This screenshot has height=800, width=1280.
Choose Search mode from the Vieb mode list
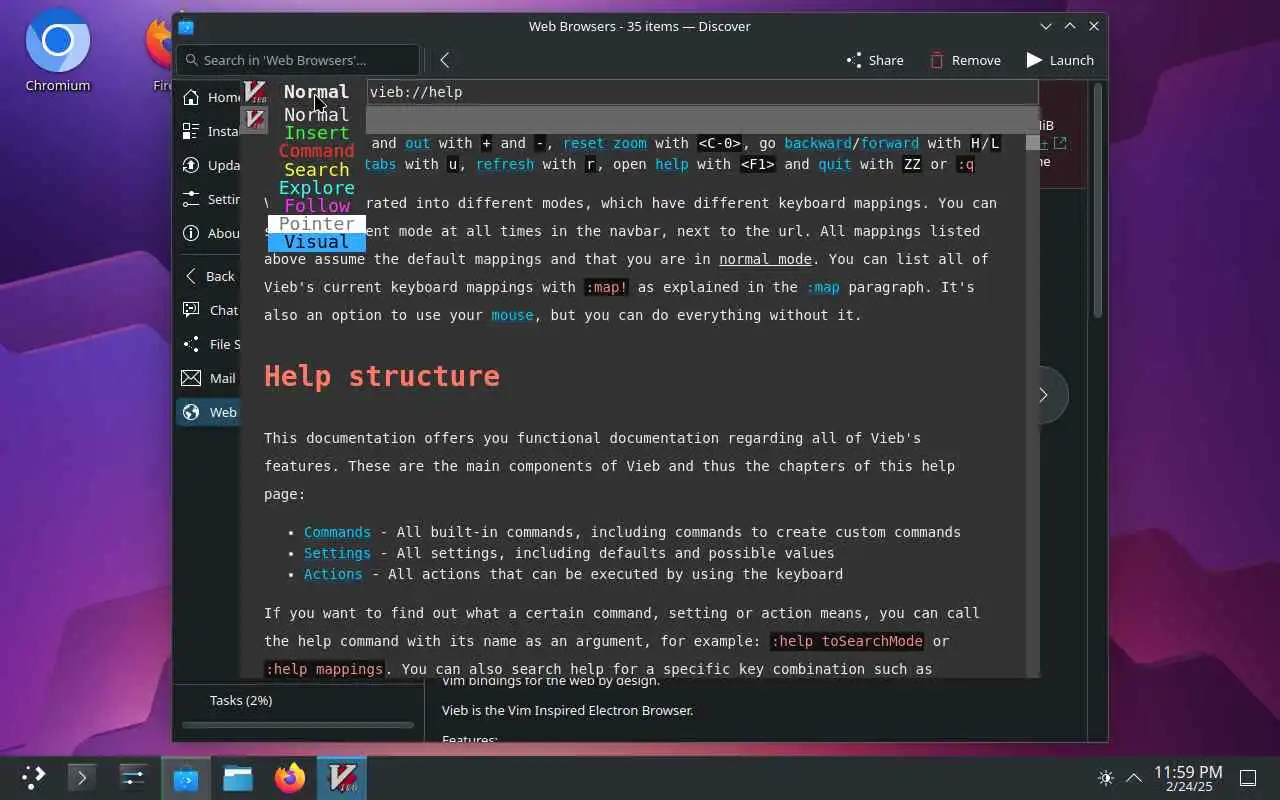click(x=316, y=170)
